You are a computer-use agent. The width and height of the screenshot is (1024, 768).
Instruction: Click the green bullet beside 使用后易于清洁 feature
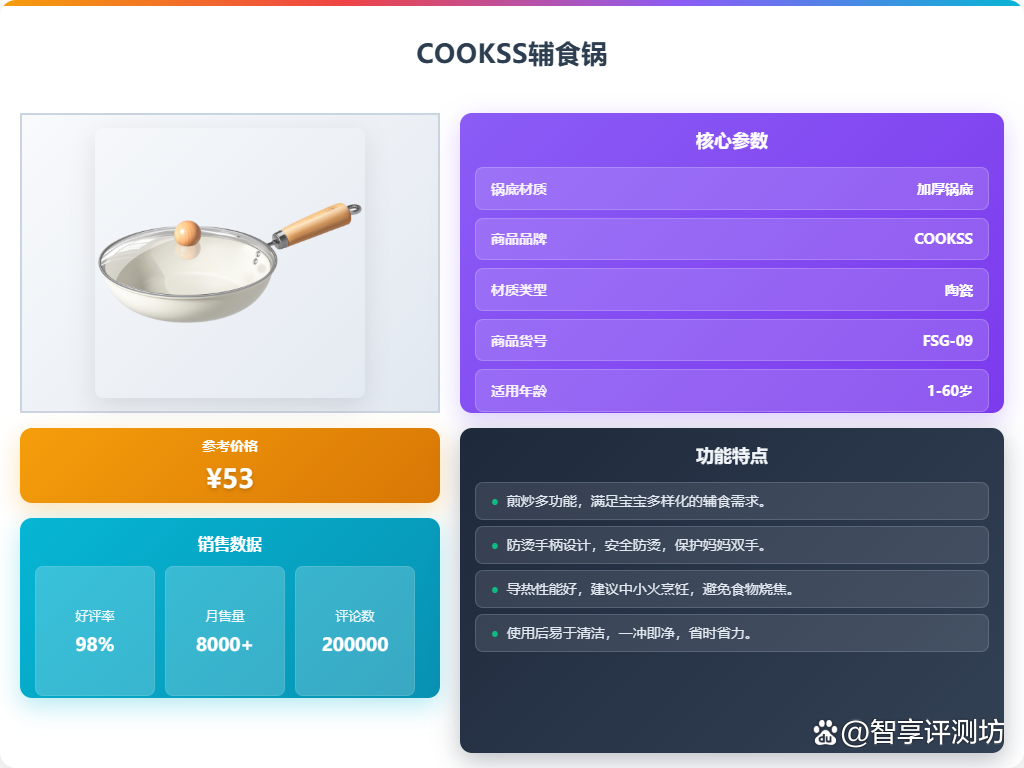click(494, 633)
